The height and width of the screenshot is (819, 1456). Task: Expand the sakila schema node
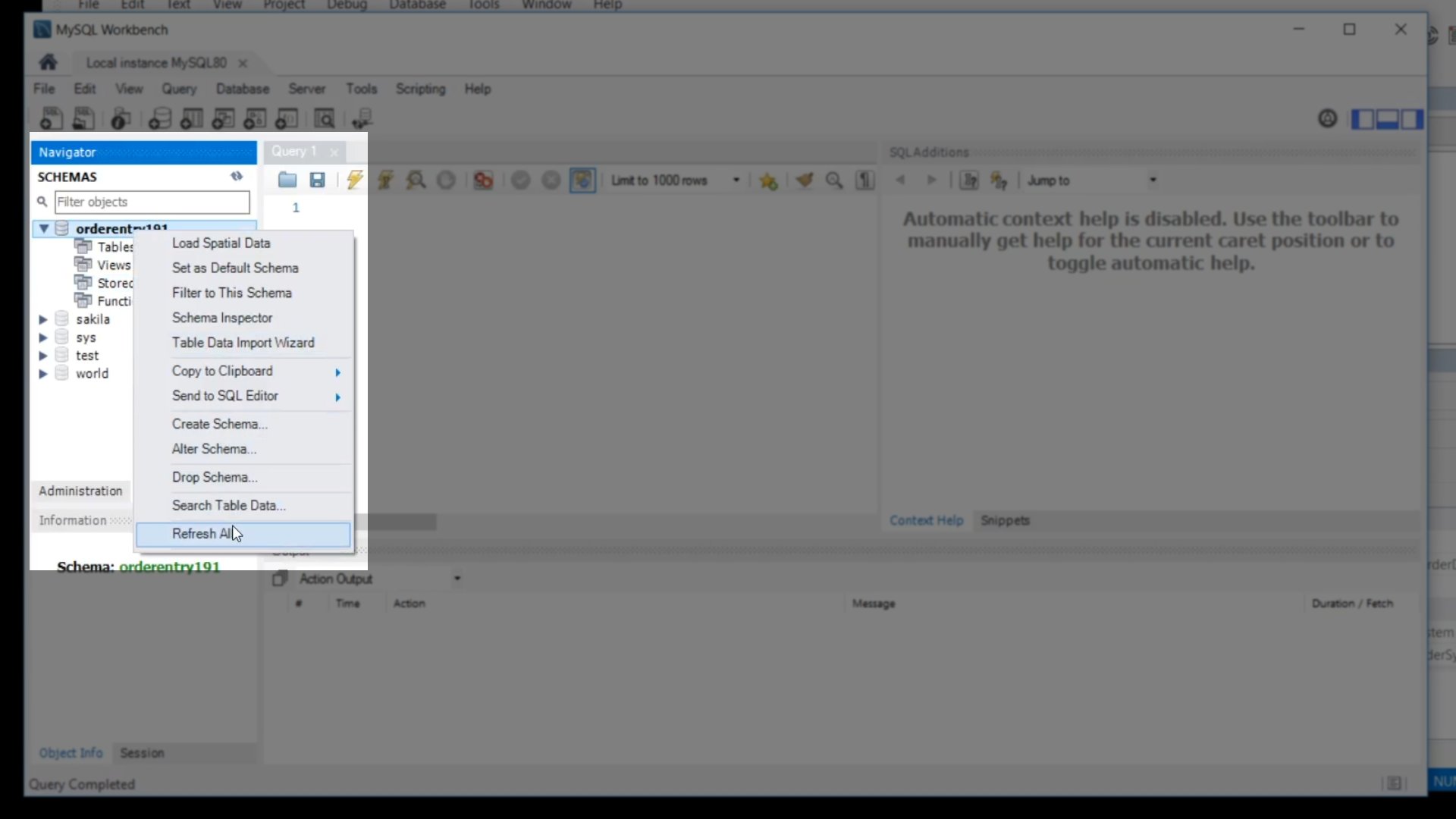click(43, 319)
